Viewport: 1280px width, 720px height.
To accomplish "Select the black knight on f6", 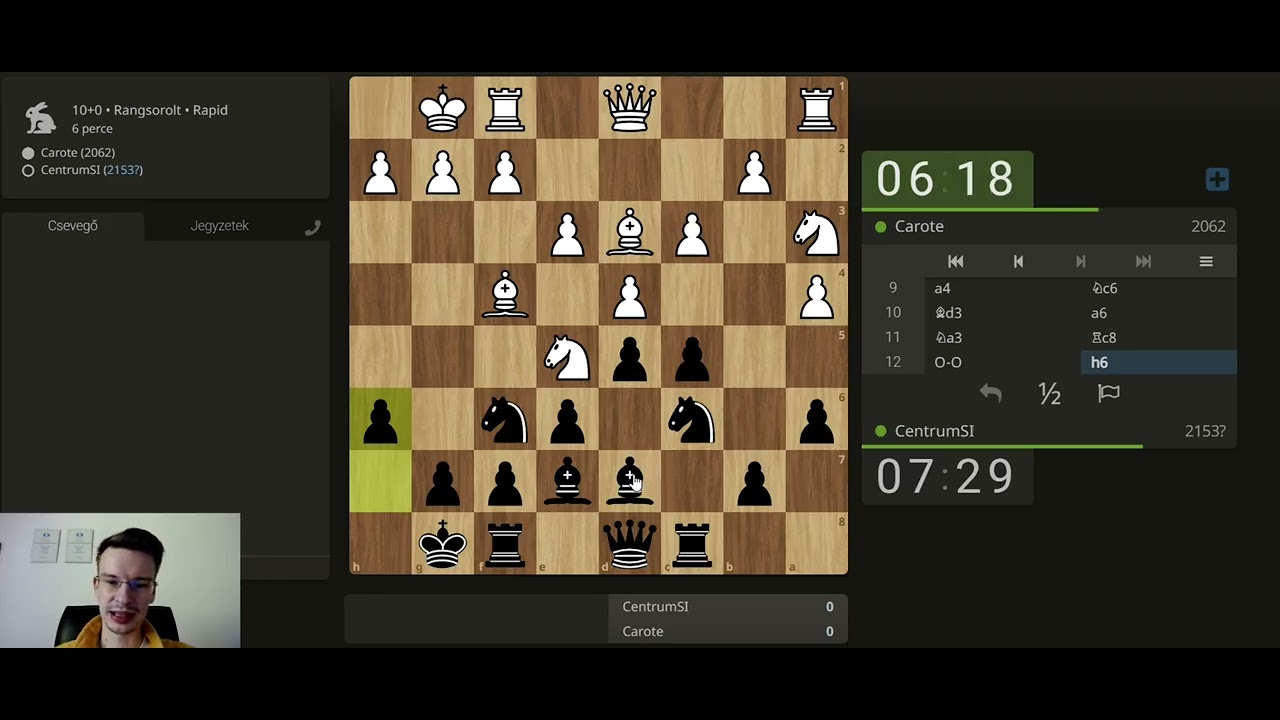I will click(505, 420).
